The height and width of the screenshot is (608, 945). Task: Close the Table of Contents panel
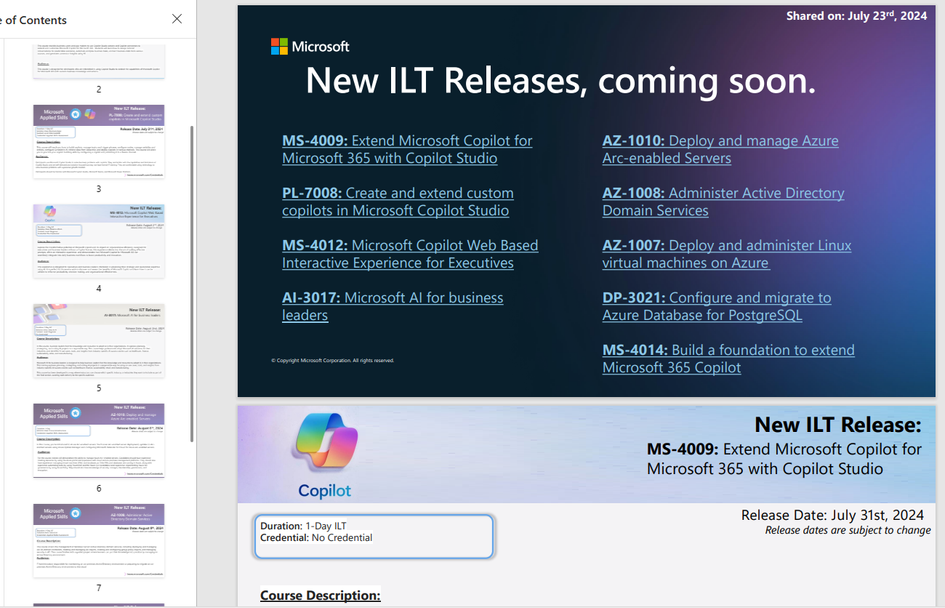click(x=177, y=19)
